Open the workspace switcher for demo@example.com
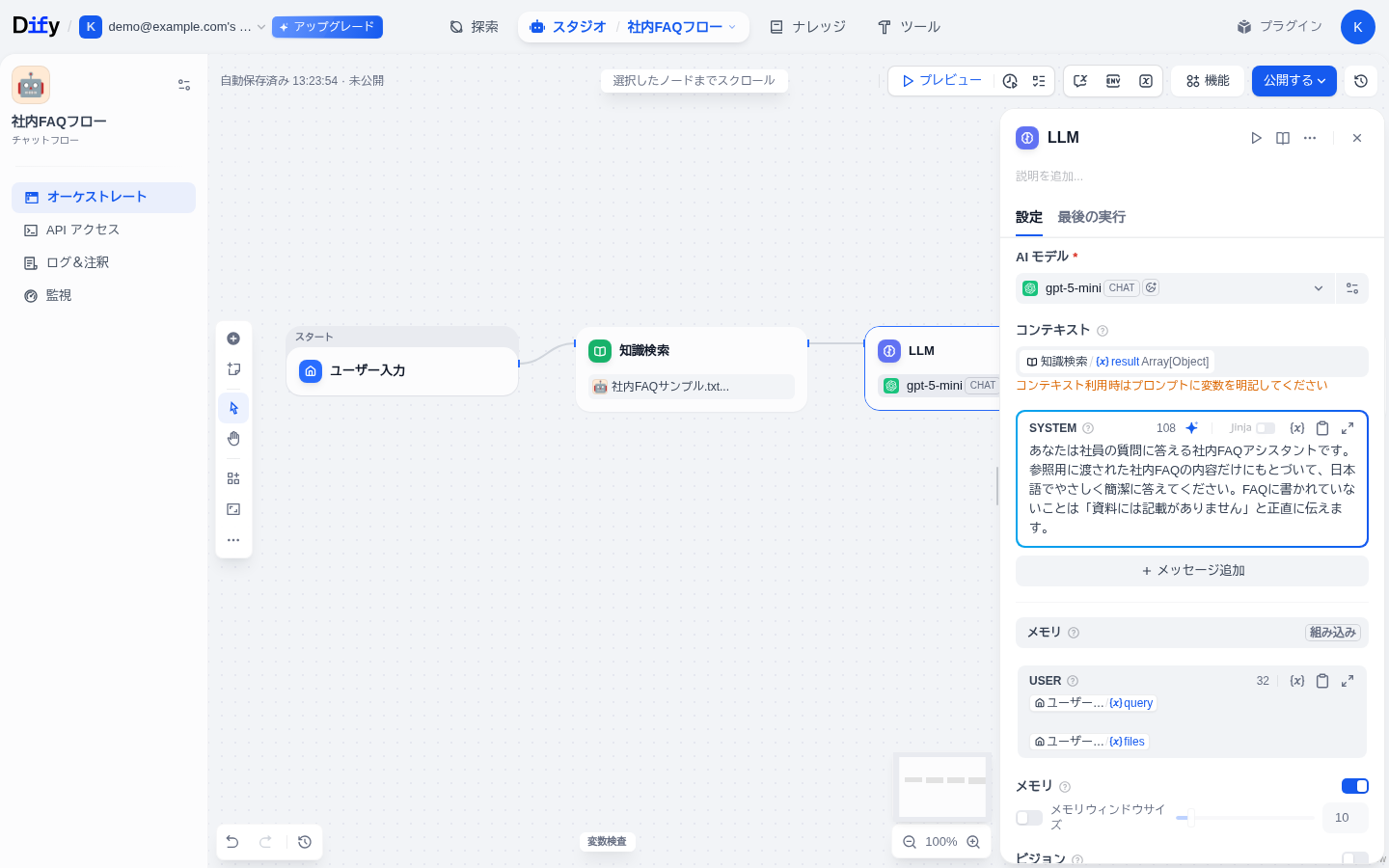1389x868 pixels. tap(173, 27)
